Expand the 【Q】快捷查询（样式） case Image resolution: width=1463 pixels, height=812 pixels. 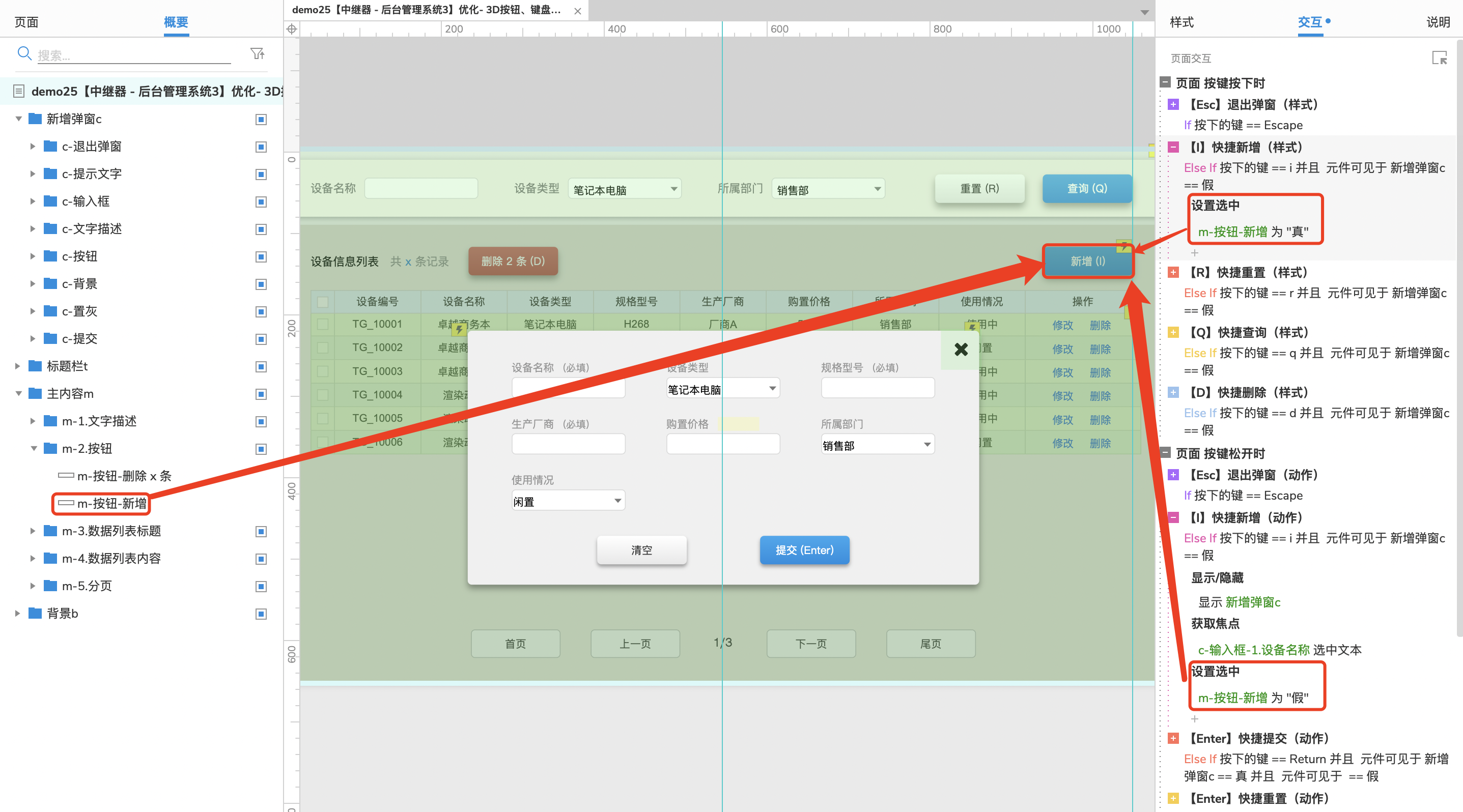1173,333
